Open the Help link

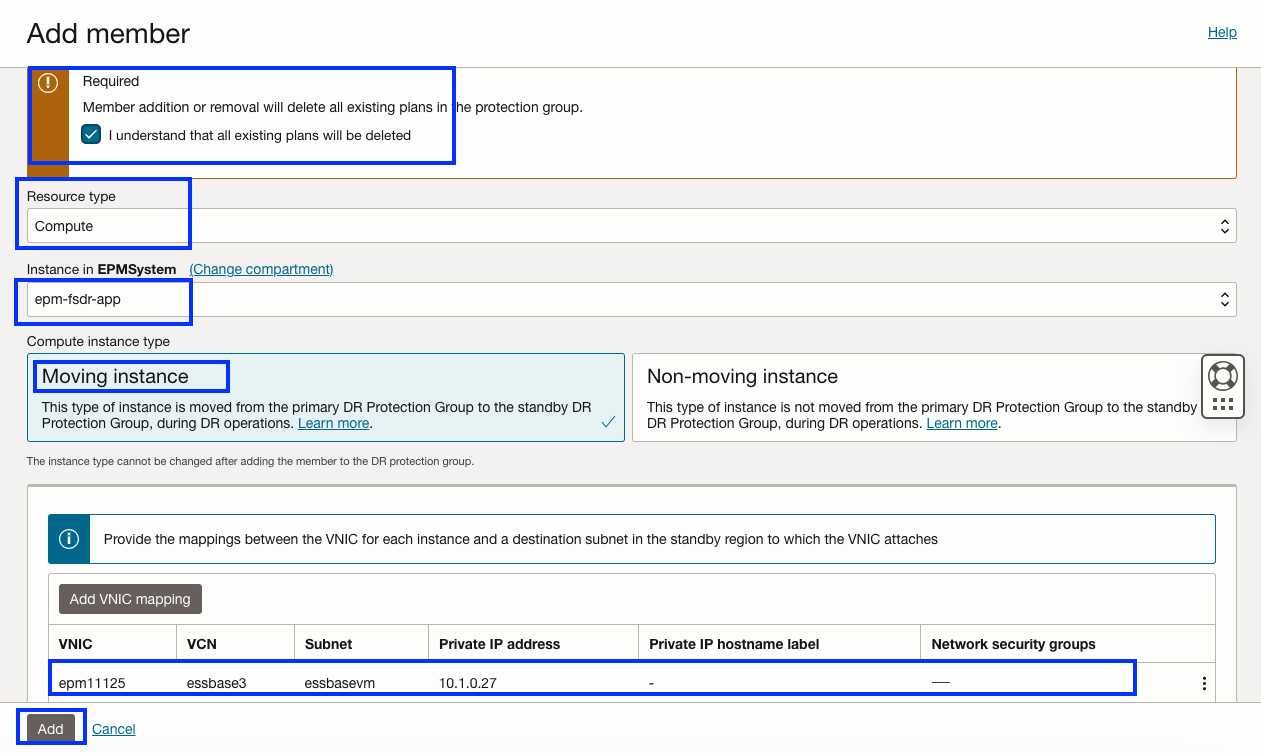pos(1222,32)
